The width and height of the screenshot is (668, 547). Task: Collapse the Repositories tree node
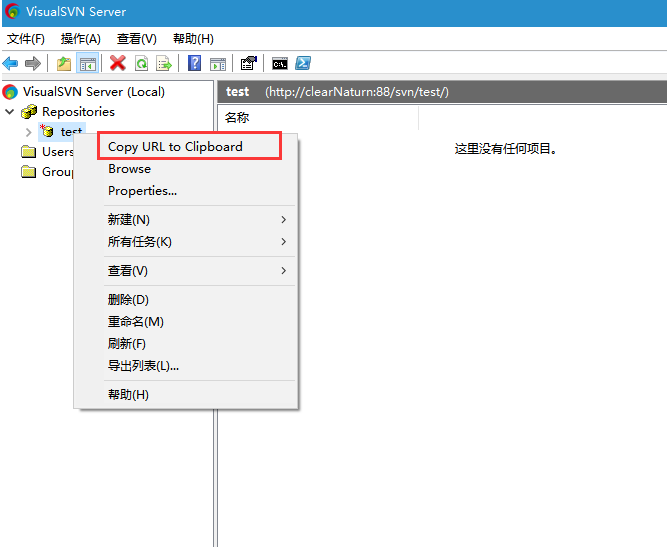coord(9,112)
